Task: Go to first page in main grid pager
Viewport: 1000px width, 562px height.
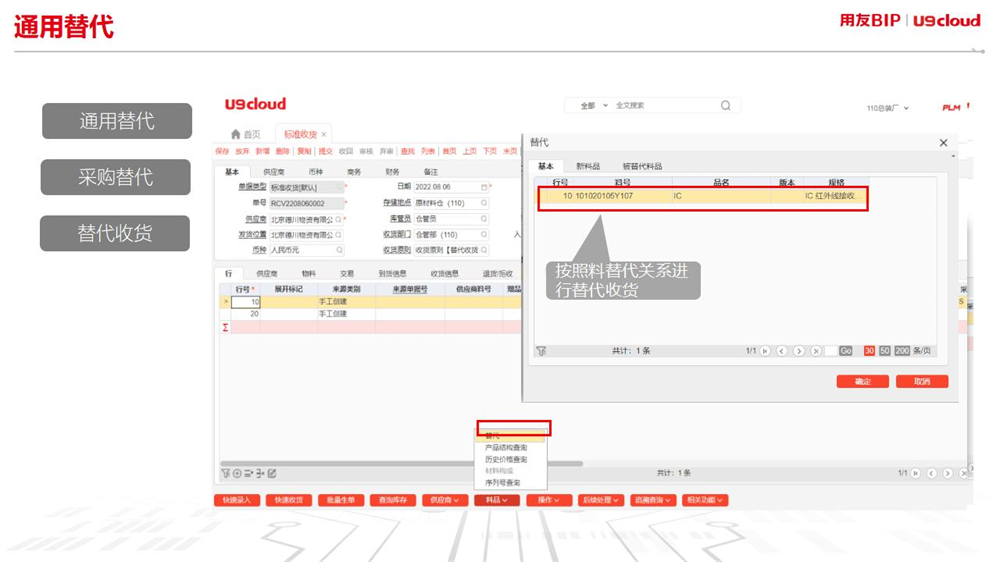Action: click(x=916, y=473)
